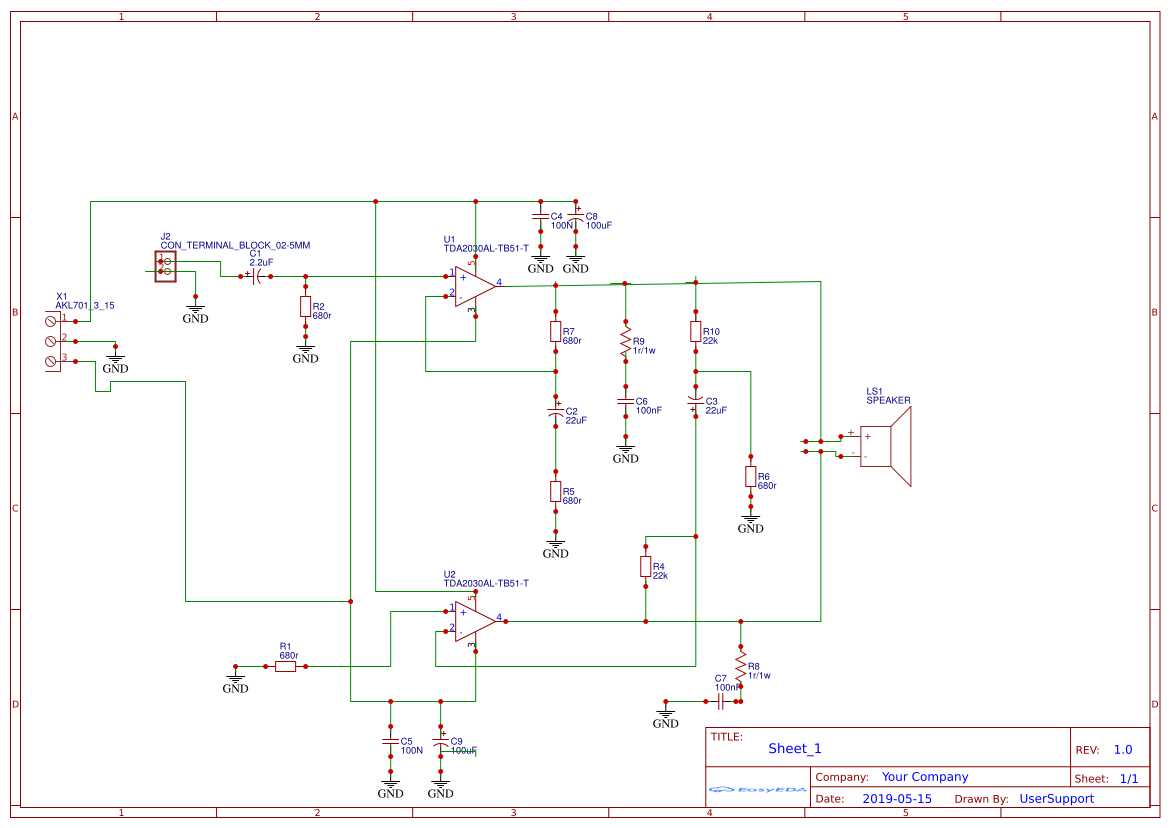Image resolution: width=1170 pixels, height=828 pixels.
Task: Click resistor R5 680r symbol
Action: (555, 492)
